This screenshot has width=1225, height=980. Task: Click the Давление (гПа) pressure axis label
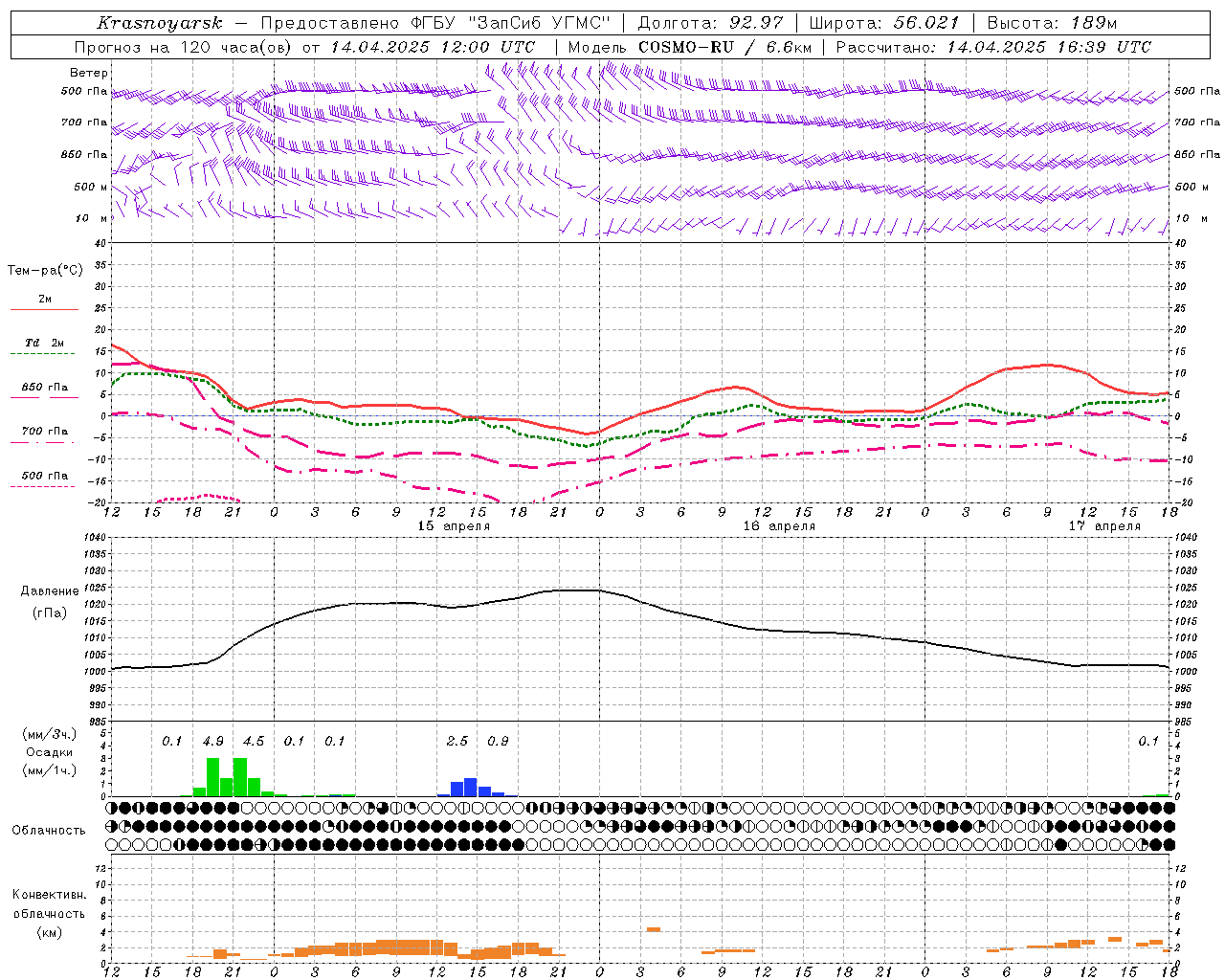point(50,602)
